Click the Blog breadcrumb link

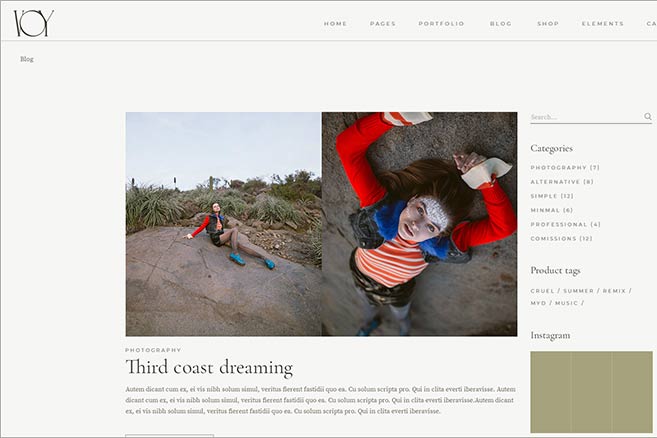[x=27, y=59]
